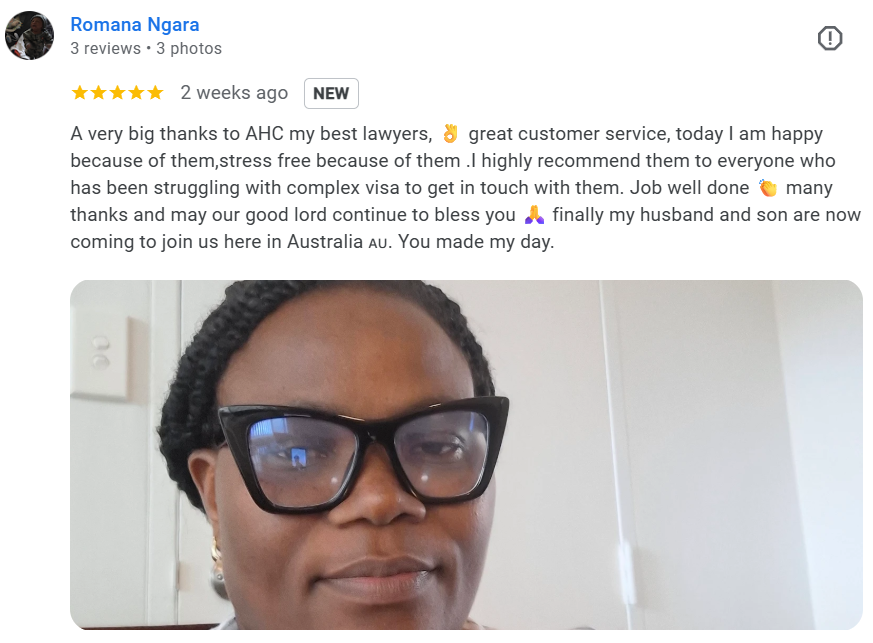Image resolution: width=873 pixels, height=643 pixels.
Task: Click the folded praying hands emoji
Action: click(x=534, y=214)
